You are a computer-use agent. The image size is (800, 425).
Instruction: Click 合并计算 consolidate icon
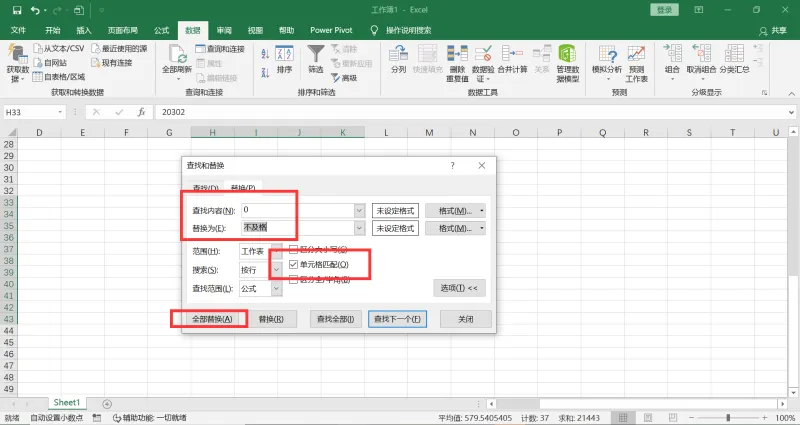[512, 59]
